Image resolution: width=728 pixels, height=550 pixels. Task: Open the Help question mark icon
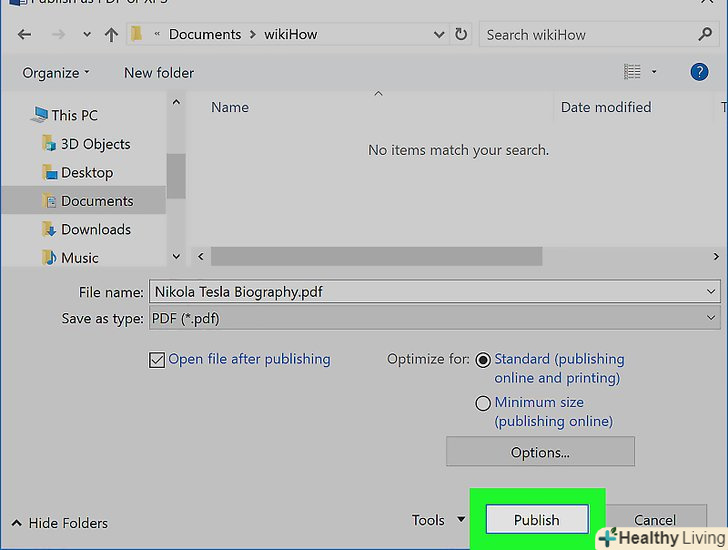pyautogui.click(x=700, y=72)
